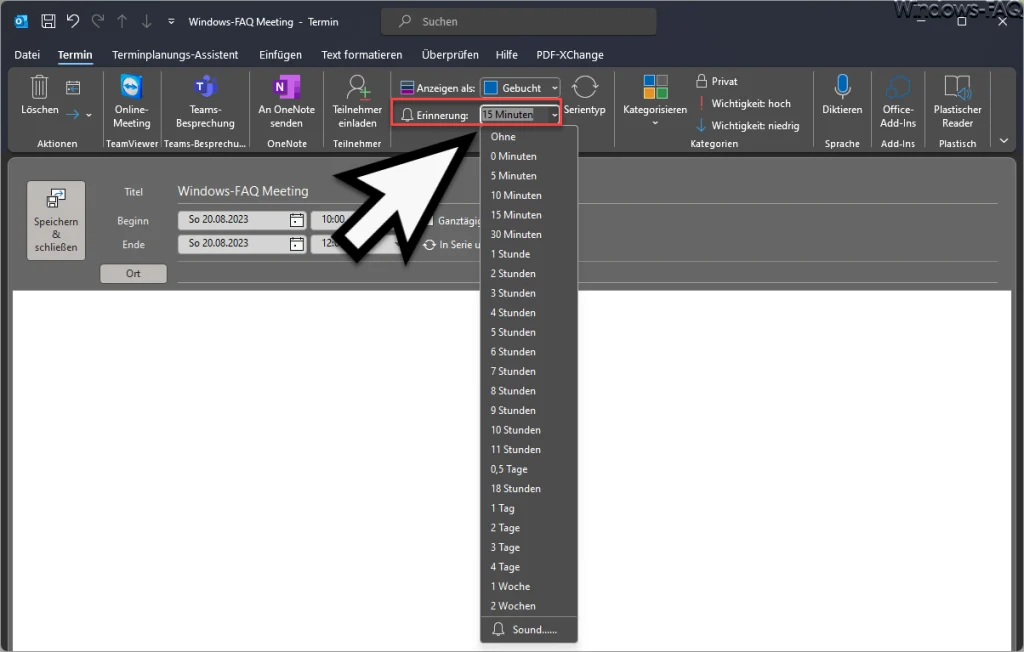The image size is (1024, 652).
Task: Select 5 Minuten reminder
Action: [x=529, y=176]
